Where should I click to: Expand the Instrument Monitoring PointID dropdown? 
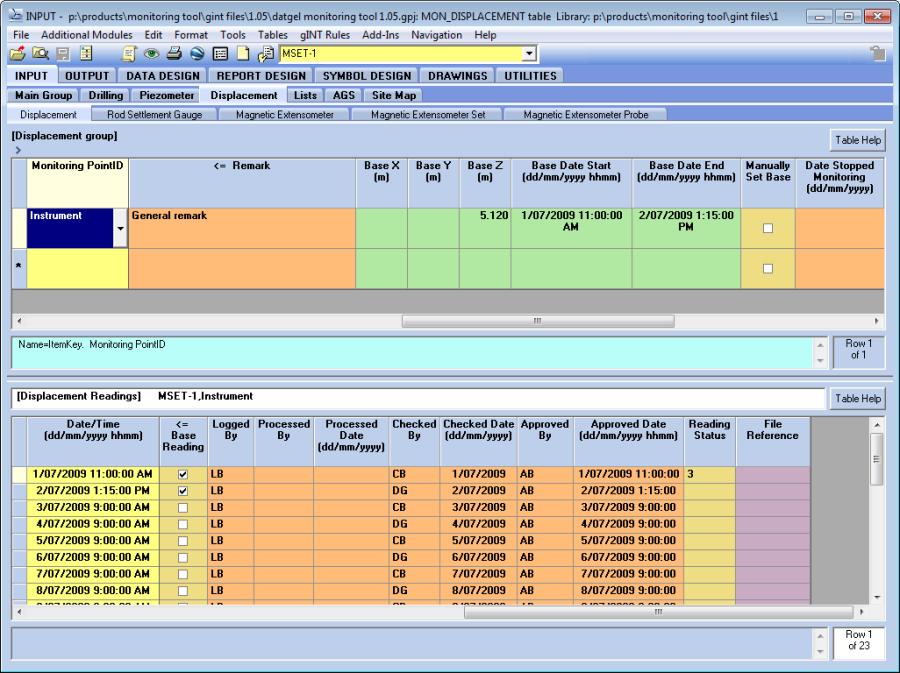(x=120, y=229)
